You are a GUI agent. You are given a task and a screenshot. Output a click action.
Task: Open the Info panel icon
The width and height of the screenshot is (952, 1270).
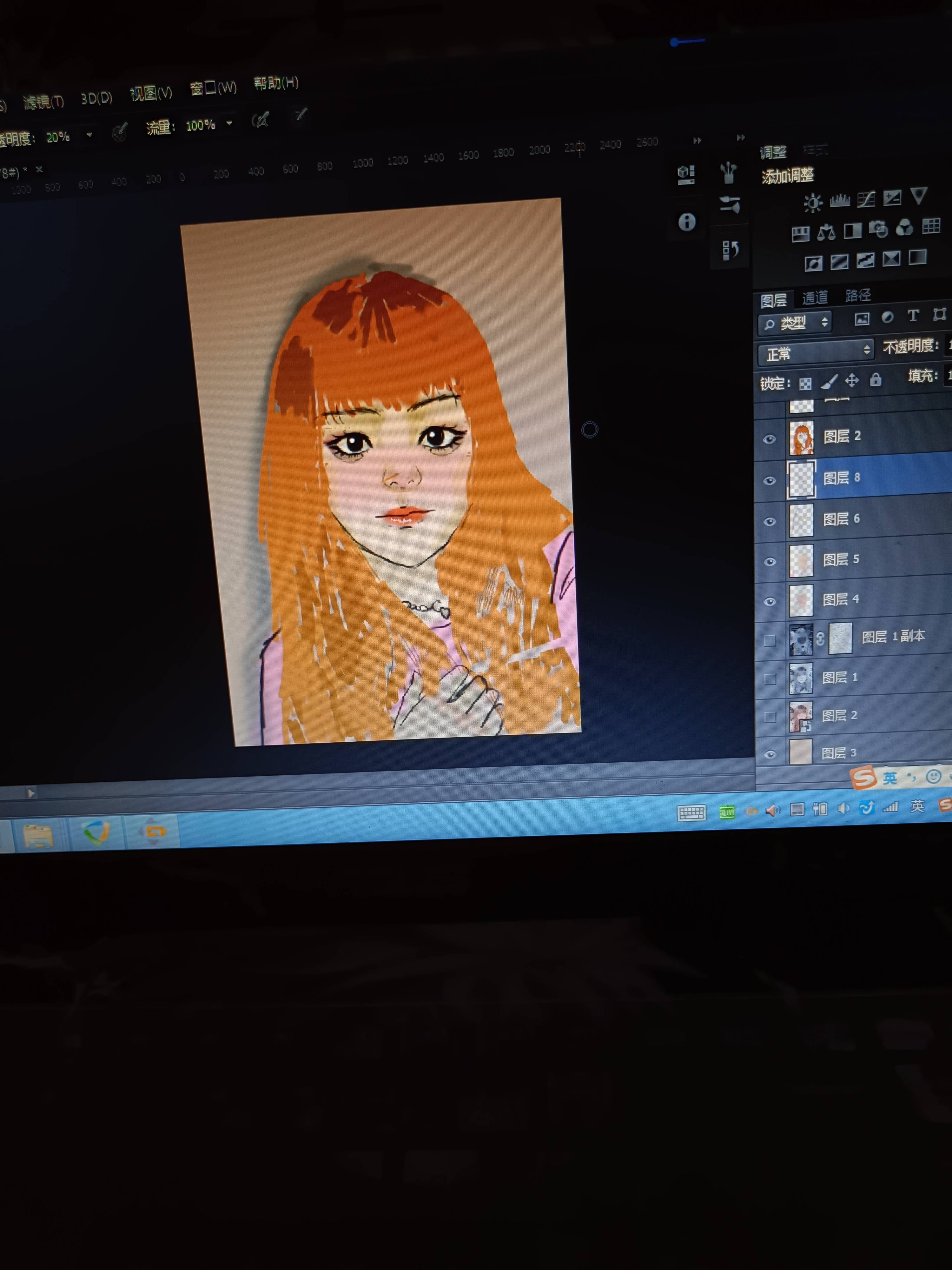(687, 222)
